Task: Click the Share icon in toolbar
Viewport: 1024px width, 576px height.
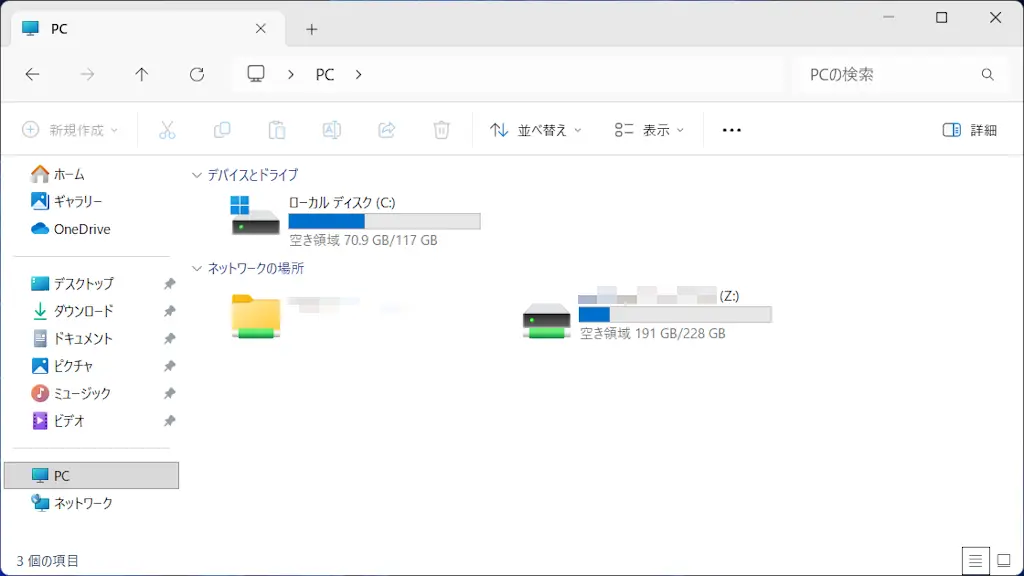Action: point(387,130)
